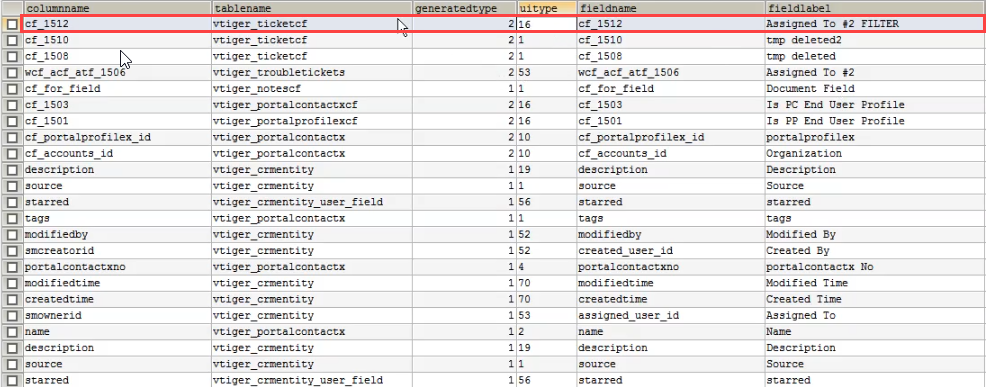The height and width of the screenshot is (387, 986).
Task: Sort by the fieldname column header
Action: click(670, 8)
